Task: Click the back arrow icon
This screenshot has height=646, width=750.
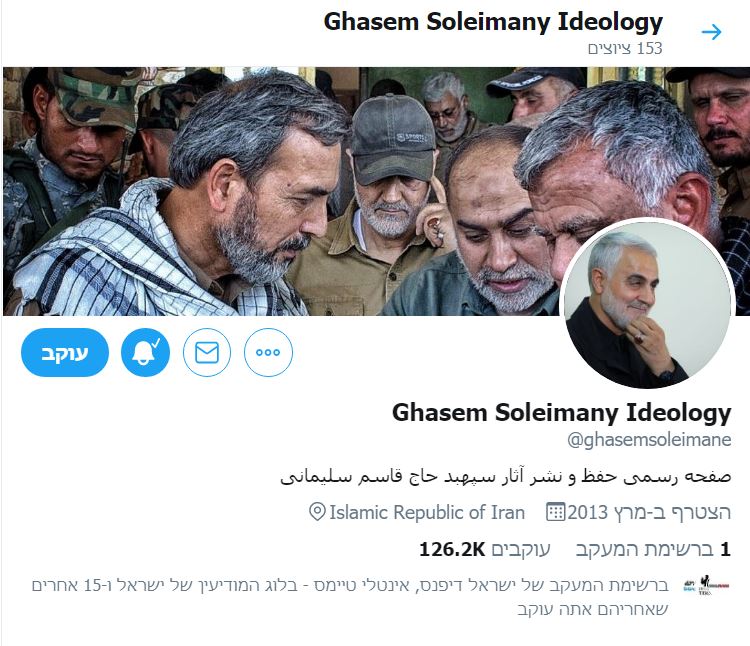Action: 711,33
